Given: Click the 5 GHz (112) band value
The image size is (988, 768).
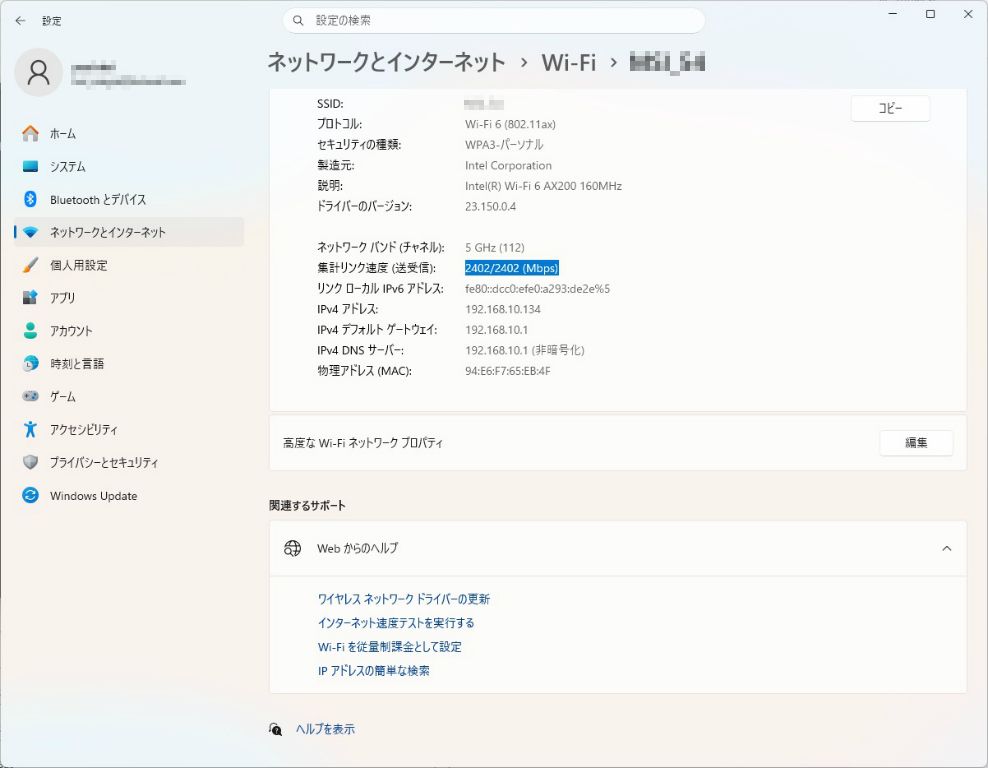Looking at the screenshot, I should [x=495, y=248].
